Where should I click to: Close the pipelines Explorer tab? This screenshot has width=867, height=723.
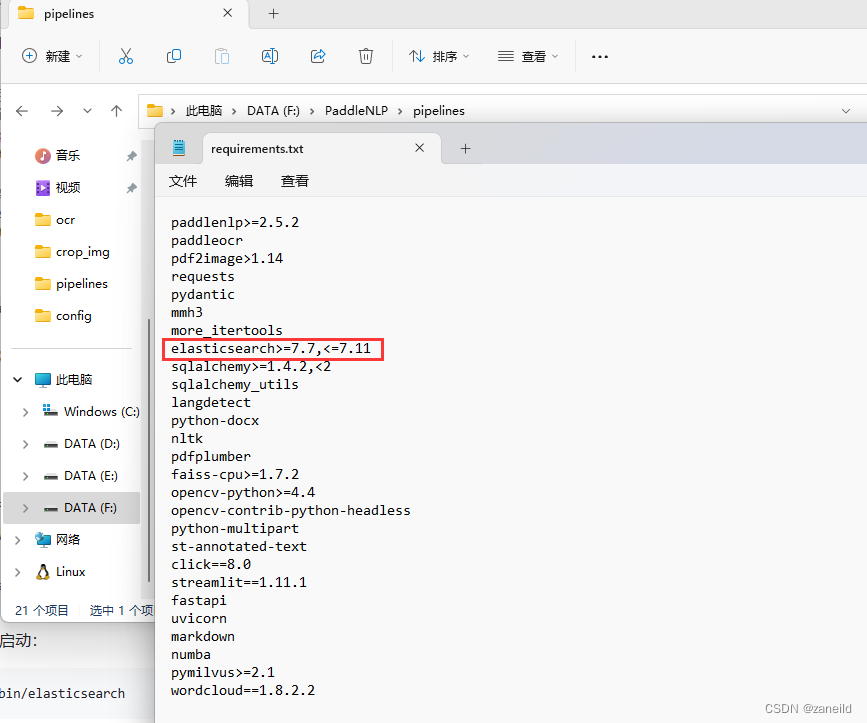point(228,13)
